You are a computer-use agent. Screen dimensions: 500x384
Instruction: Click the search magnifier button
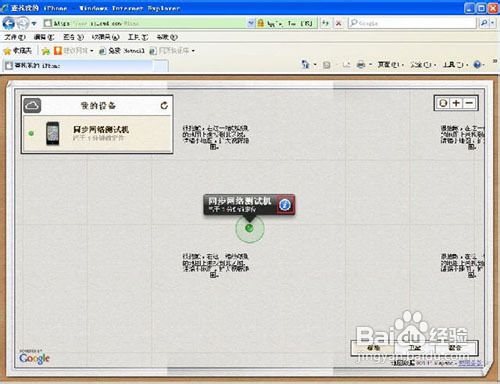[484, 23]
